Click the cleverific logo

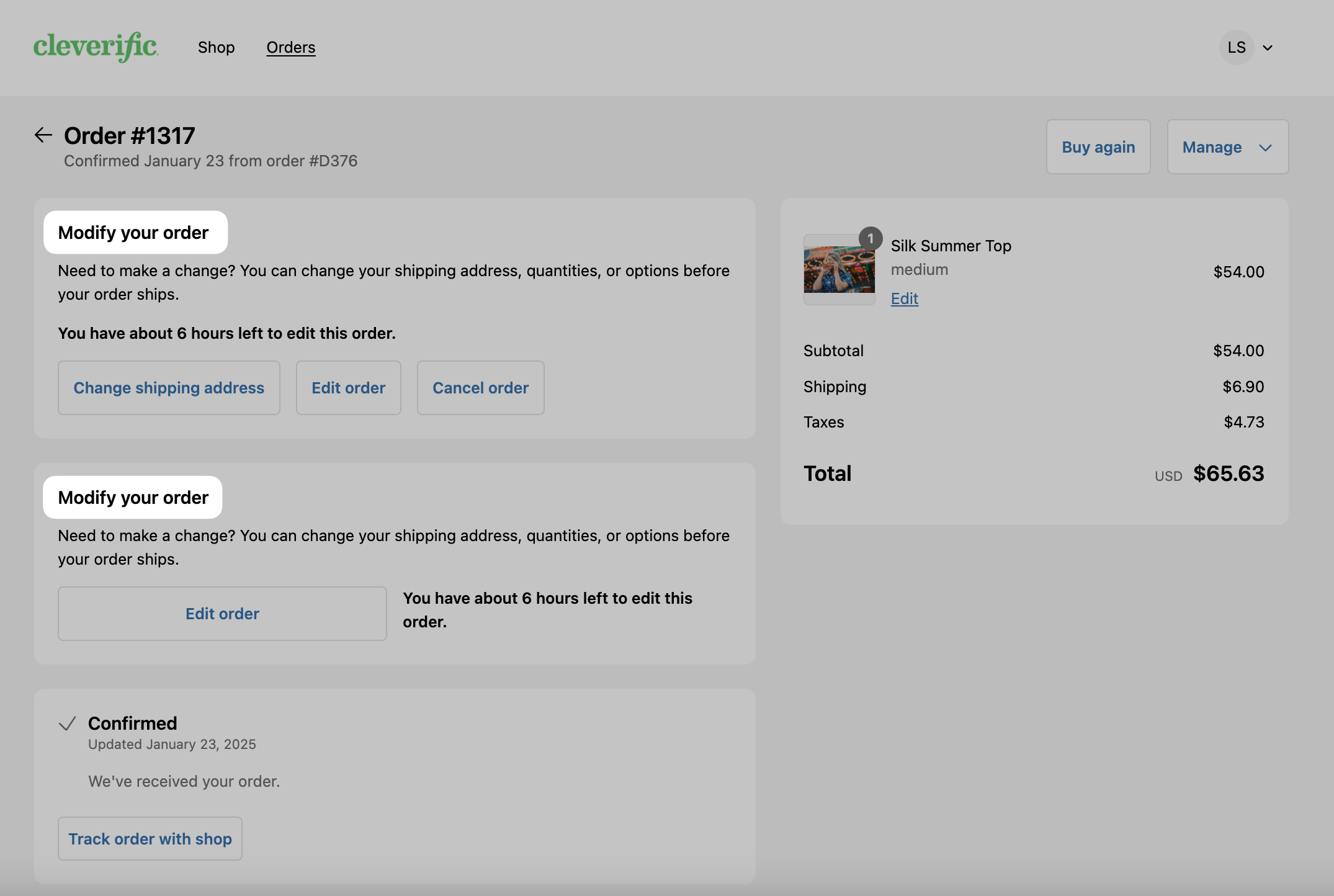pyautogui.click(x=96, y=47)
